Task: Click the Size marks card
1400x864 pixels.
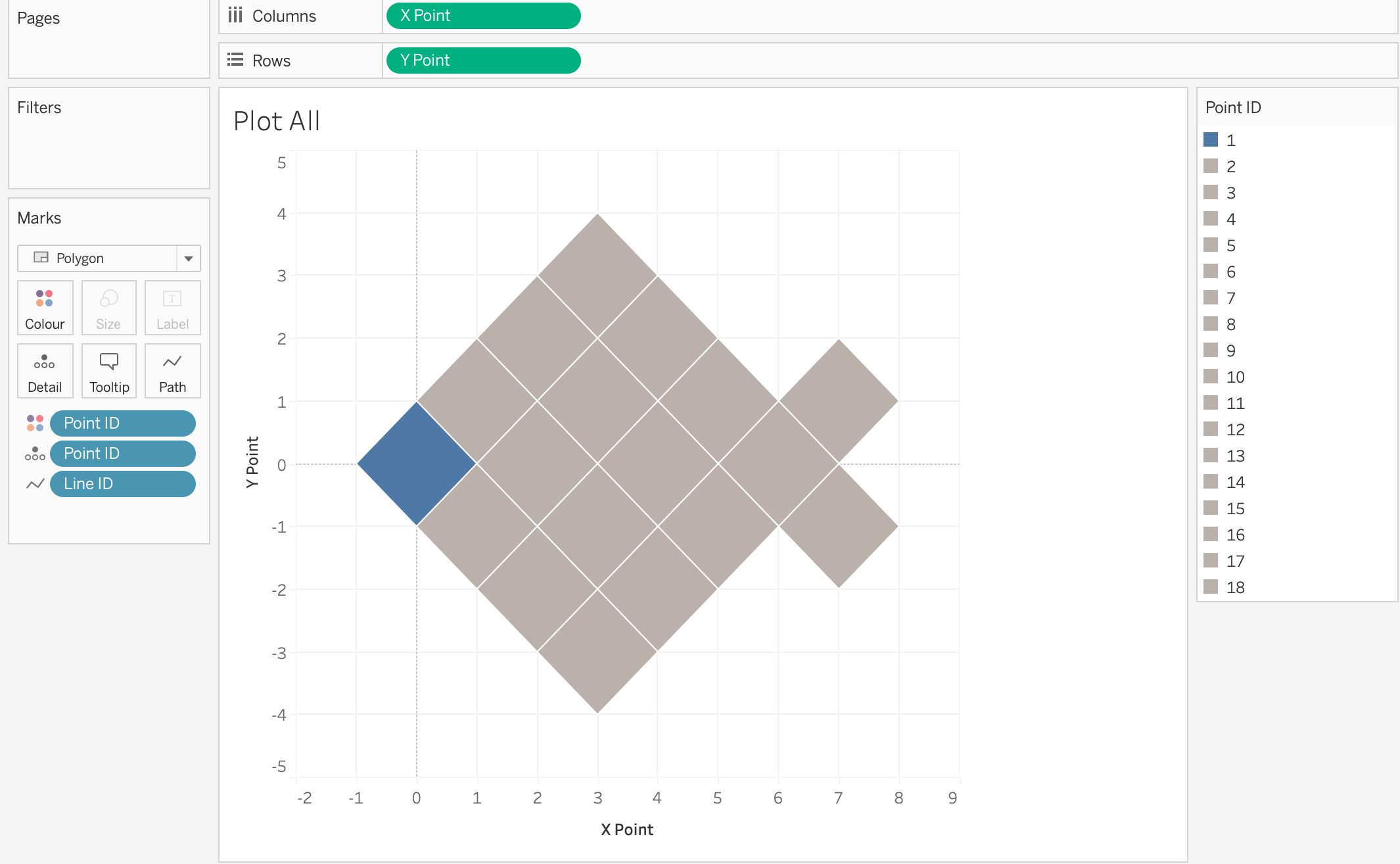Action: [108, 308]
